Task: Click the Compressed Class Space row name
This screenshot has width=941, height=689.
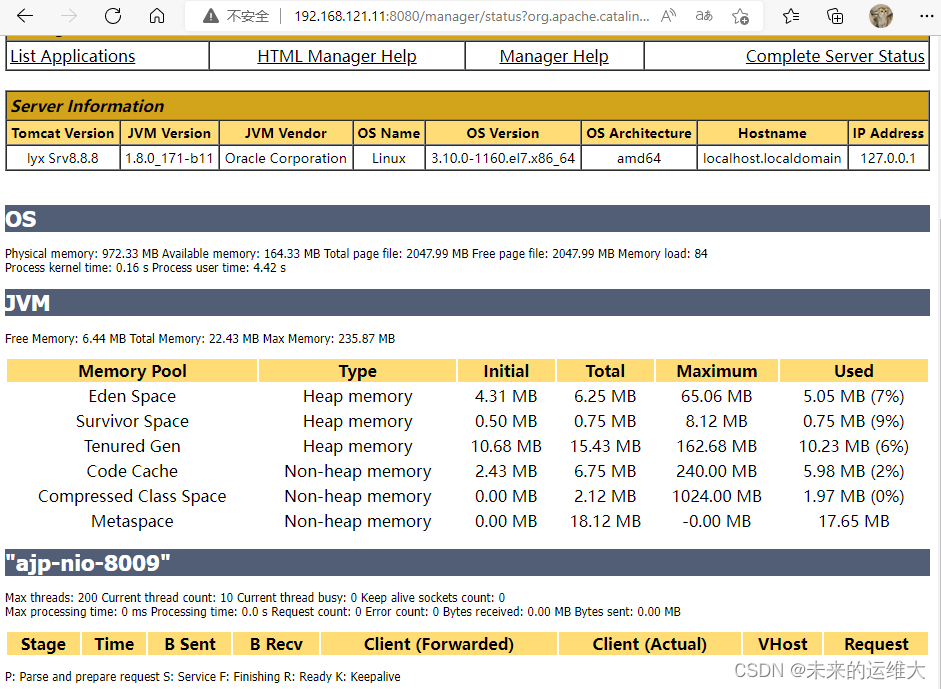Action: tap(132, 496)
